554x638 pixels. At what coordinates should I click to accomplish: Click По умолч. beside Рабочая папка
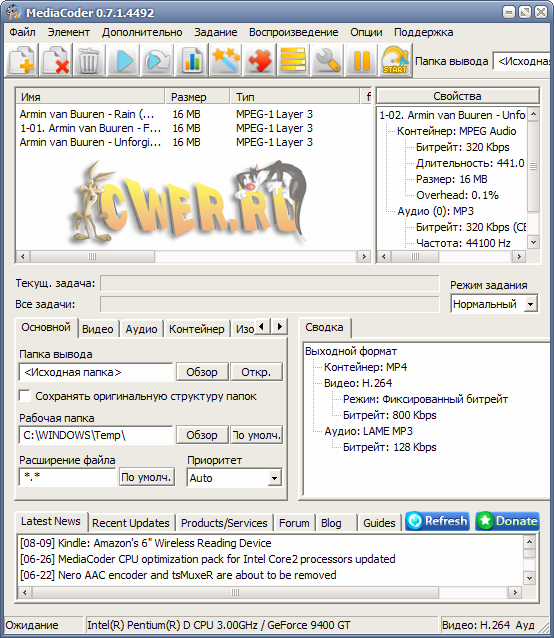(x=256, y=435)
